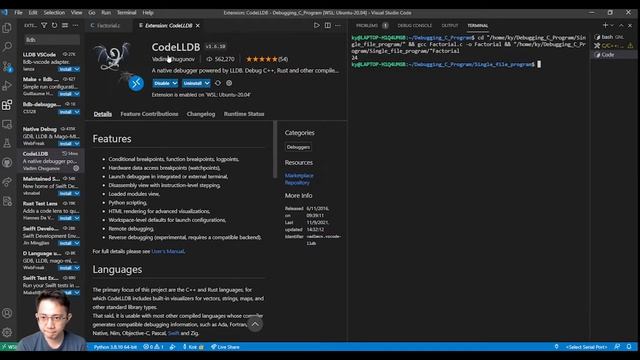Open dropdown beside Uninstall button

(207, 83)
